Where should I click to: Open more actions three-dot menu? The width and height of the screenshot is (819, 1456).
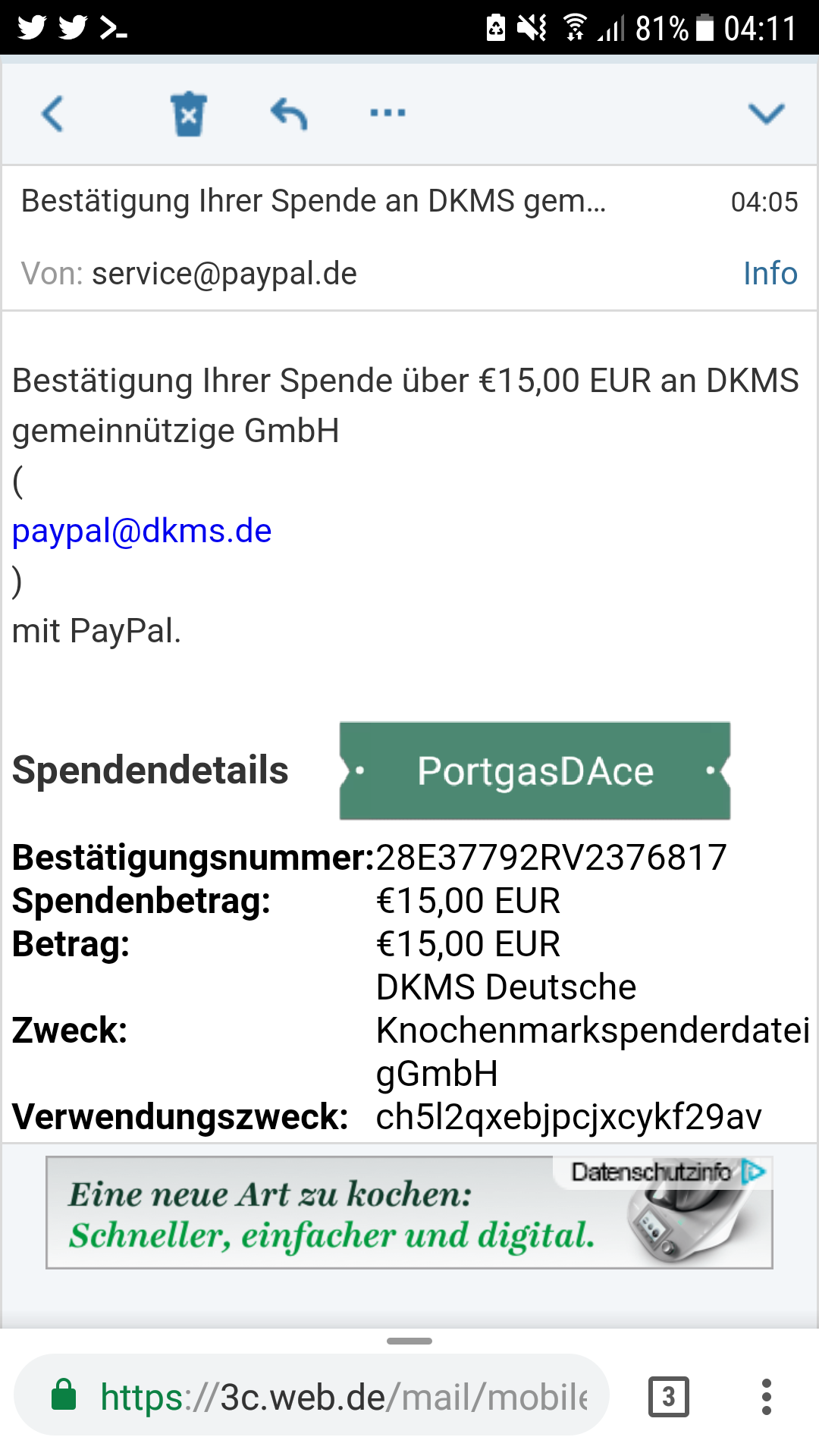click(388, 113)
